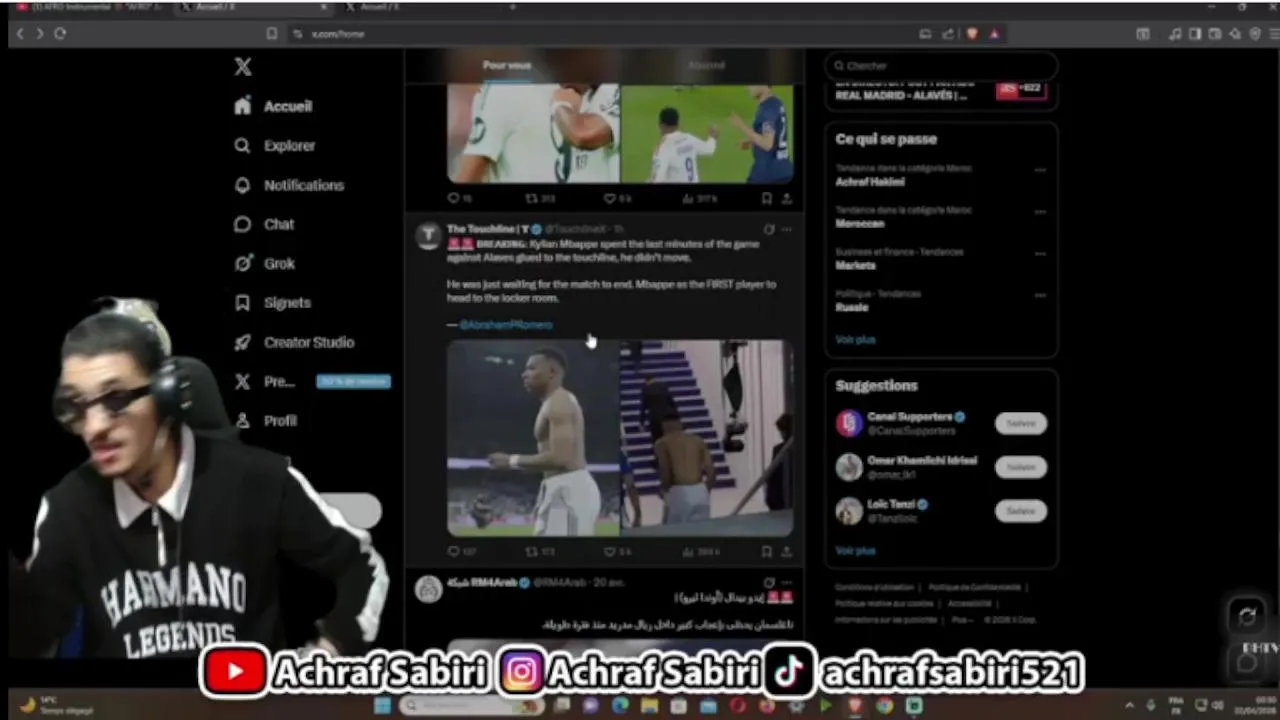This screenshot has height=720, width=1280.
Task: Switch to the timeline tab beside Pour vous
Action: (x=706, y=66)
